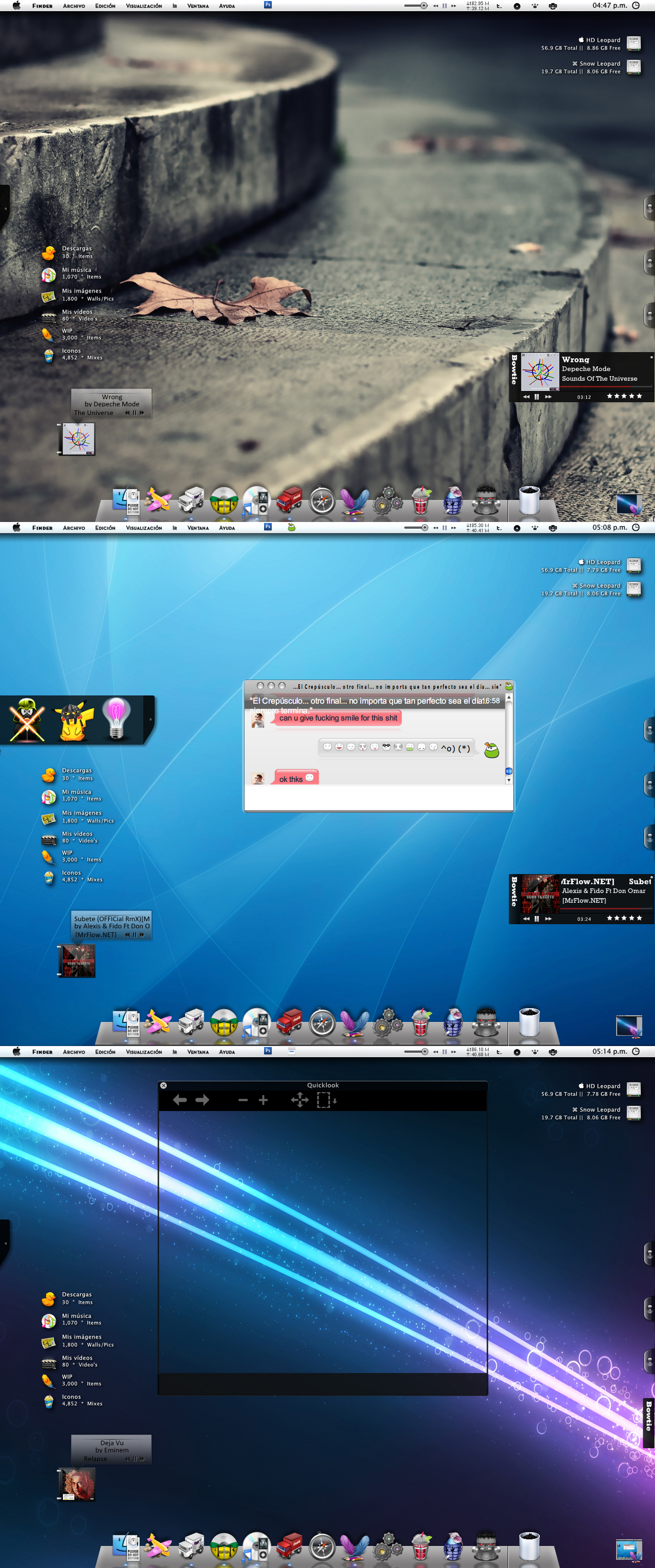
Task: Open the Pikachu icon in the drawer
Action: point(74,721)
